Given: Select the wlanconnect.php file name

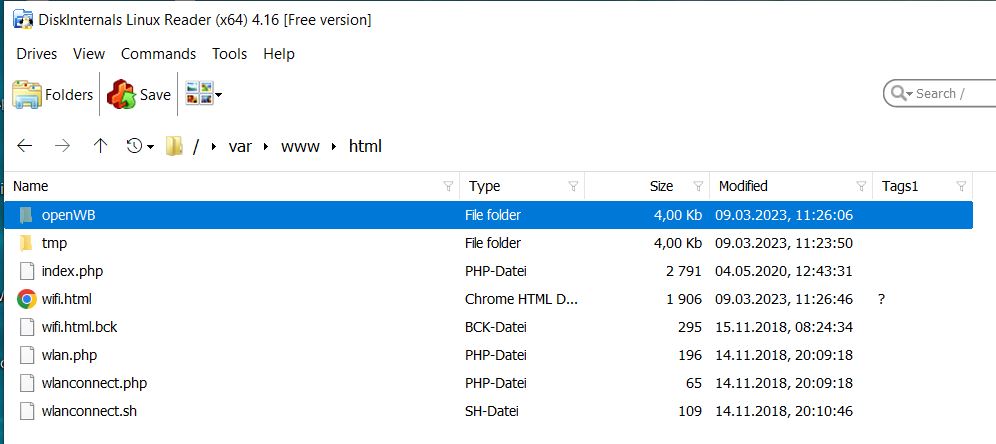Looking at the screenshot, I should [x=94, y=383].
